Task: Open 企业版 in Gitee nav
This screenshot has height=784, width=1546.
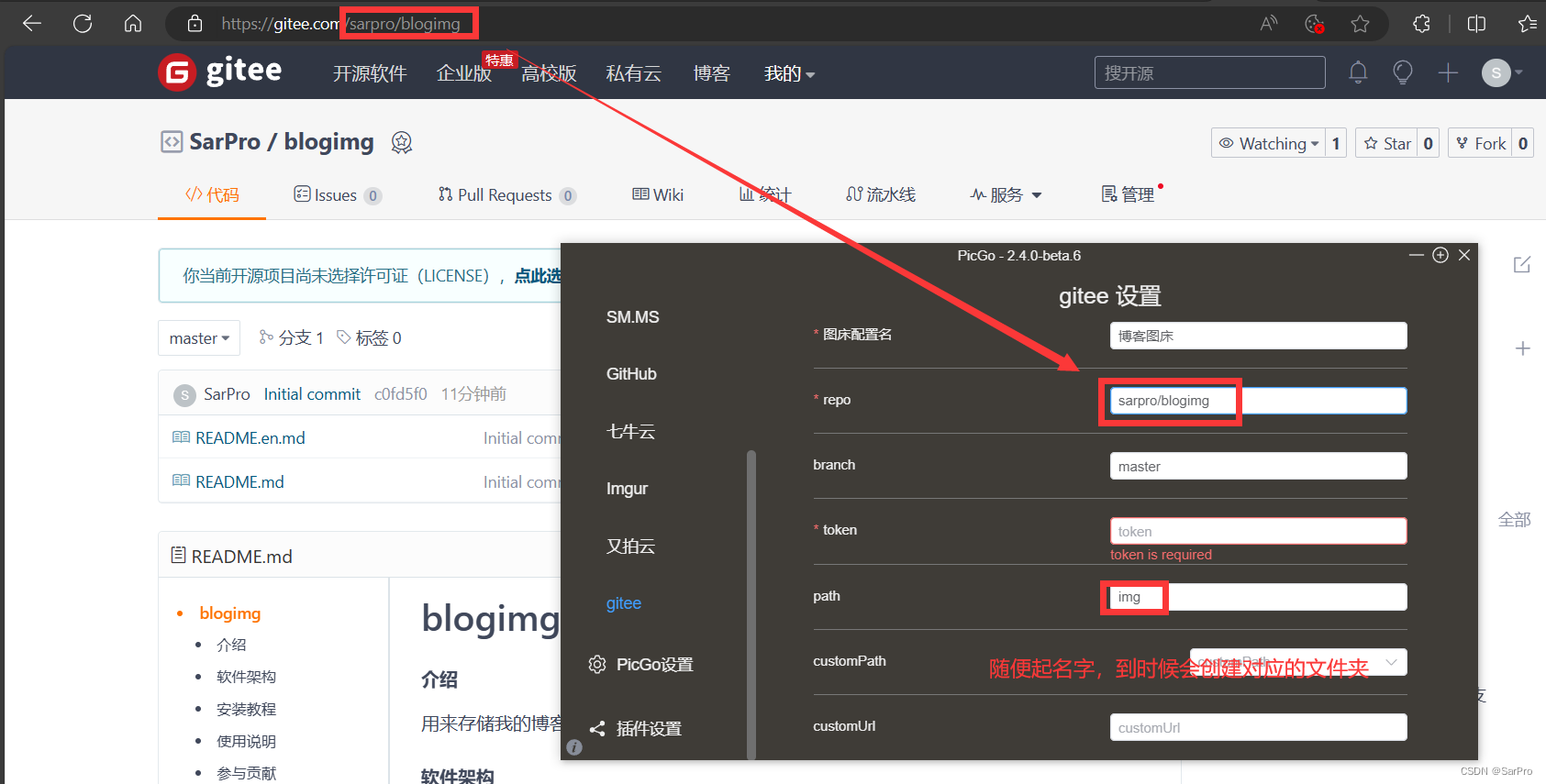Action: [464, 73]
